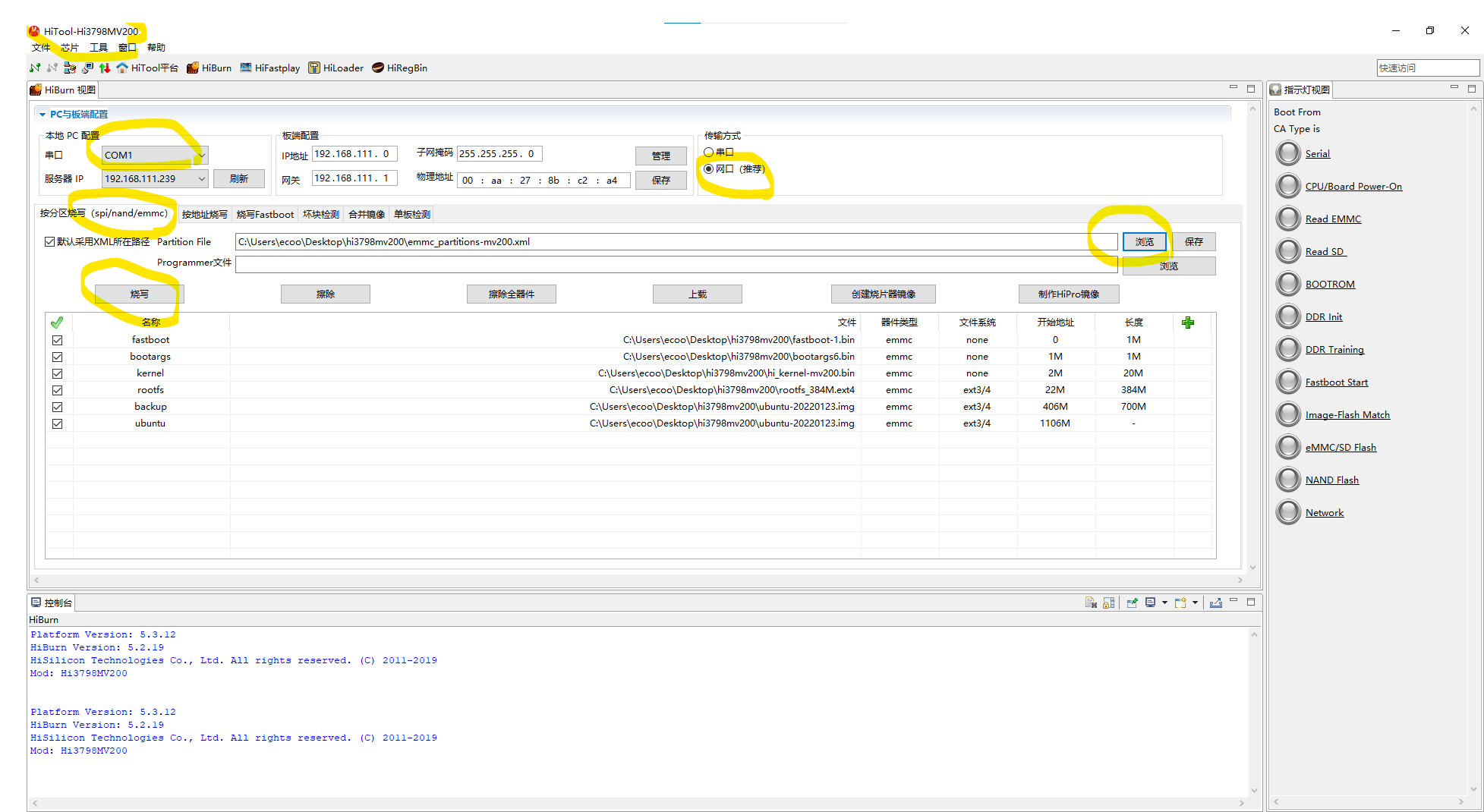The width and height of the screenshot is (1484, 812).
Task: Uncheck the rootfs partition row
Action: [x=57, y=390]
